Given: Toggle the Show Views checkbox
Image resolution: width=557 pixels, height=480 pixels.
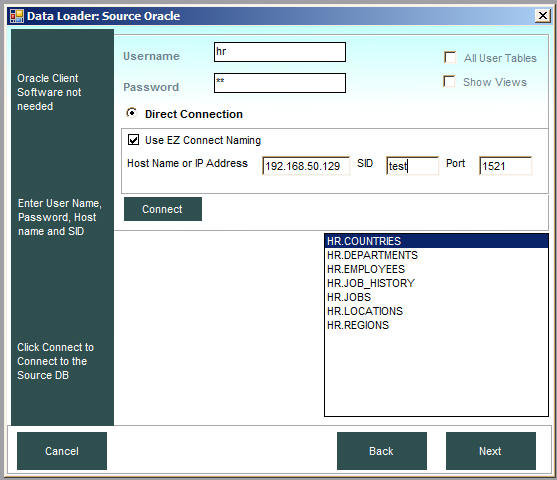Looking at the screenshot, I should (449, 81).
